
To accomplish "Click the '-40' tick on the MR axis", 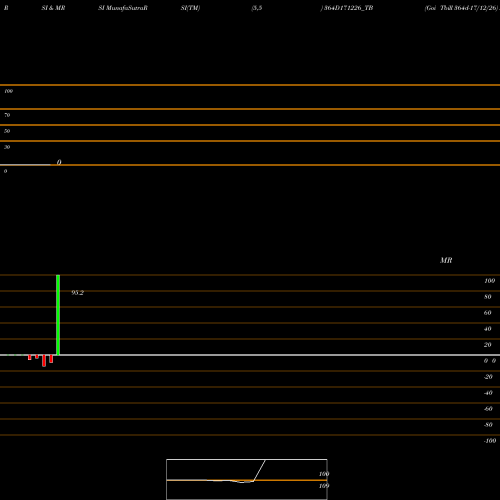I will (x=488, y=393).
